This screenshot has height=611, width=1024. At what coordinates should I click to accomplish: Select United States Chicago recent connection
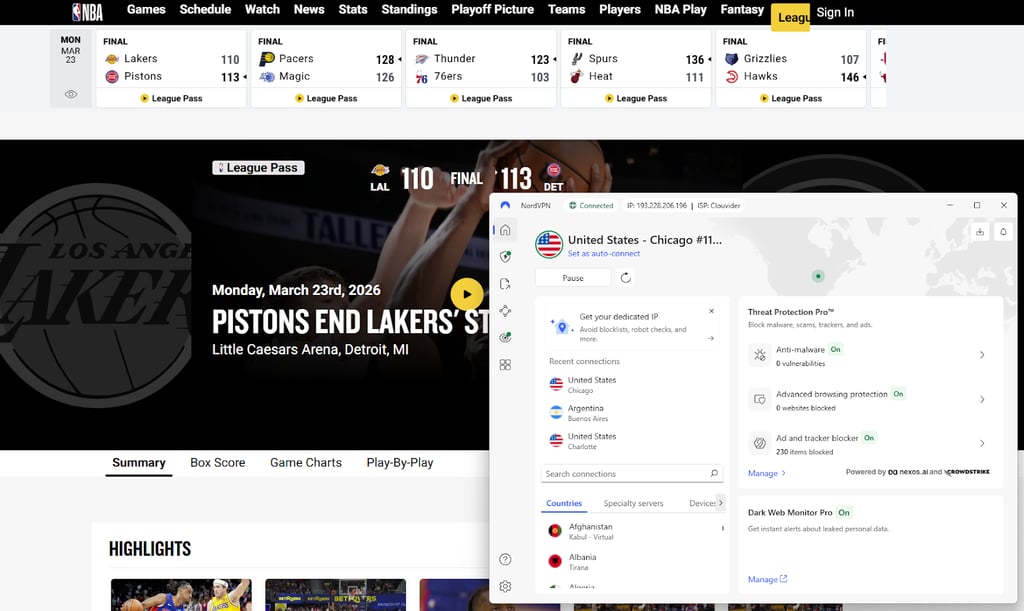tap(632, 384)
